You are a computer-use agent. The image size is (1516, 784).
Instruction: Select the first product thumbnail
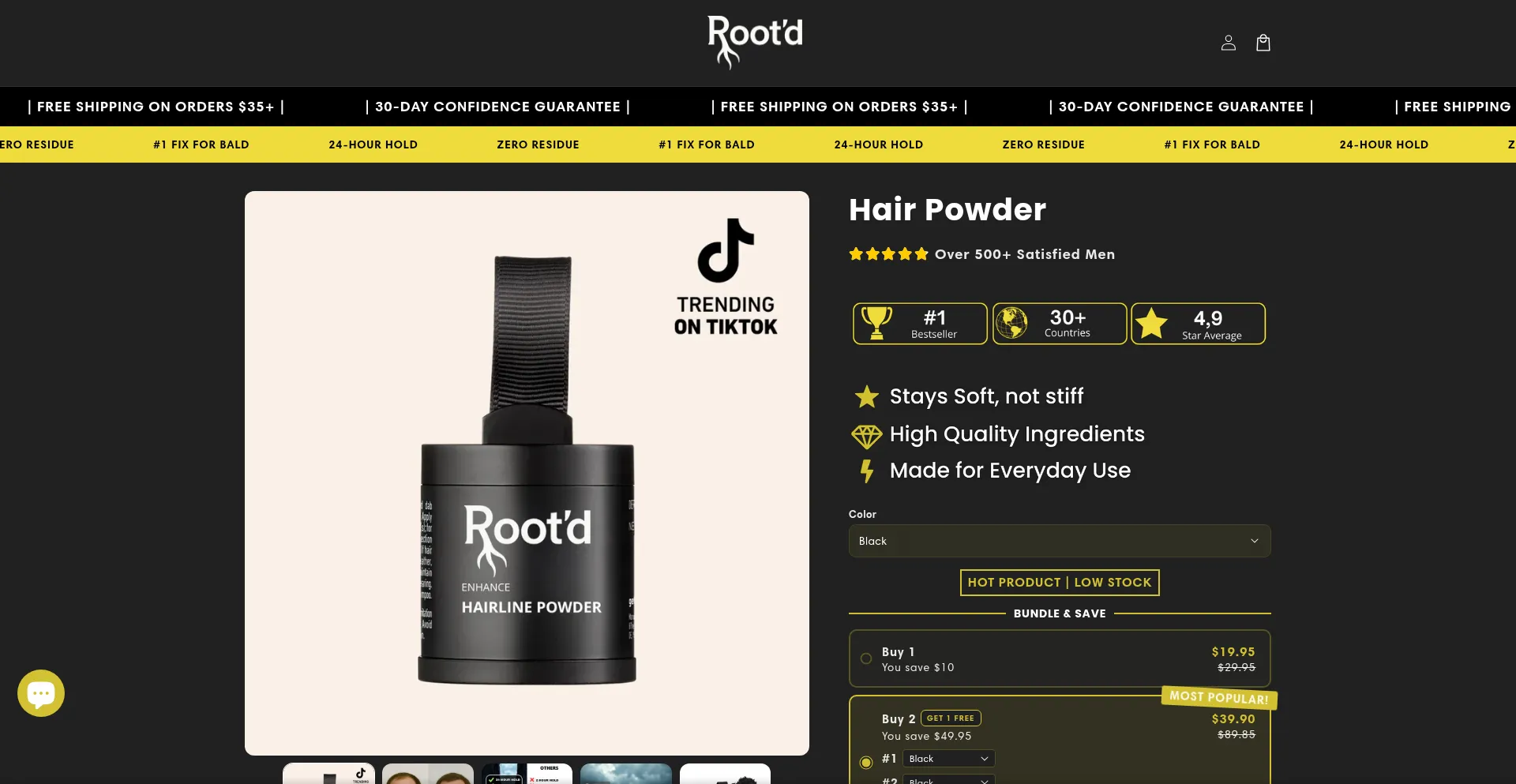[x=329, y=774]
